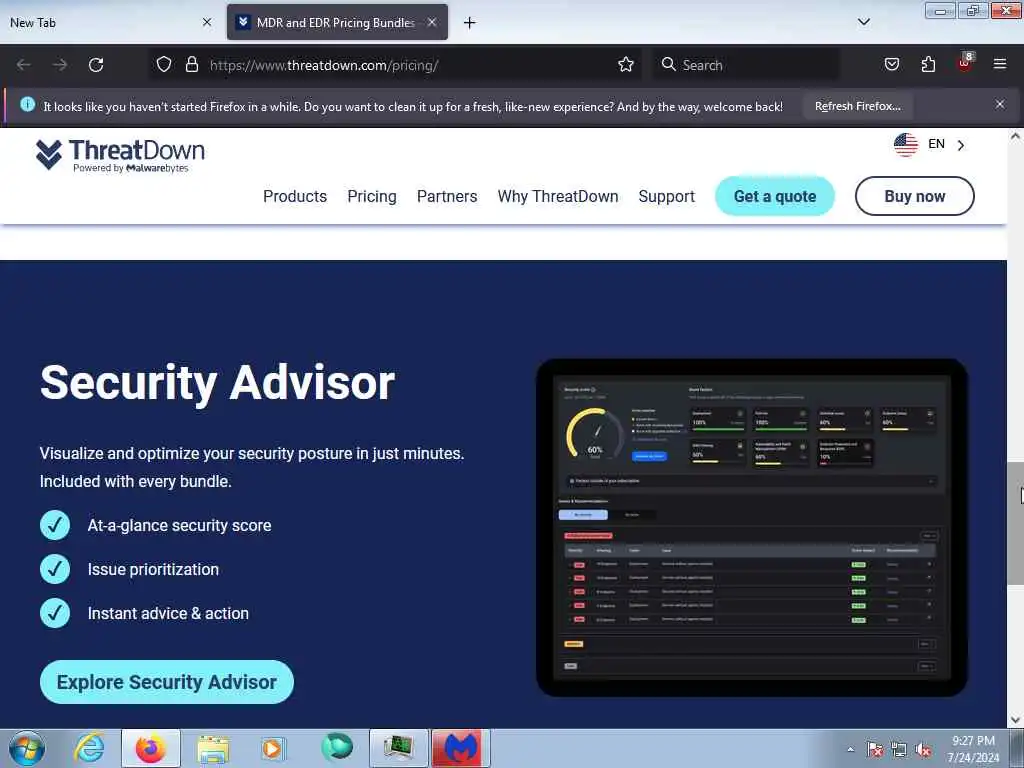Click the Firefox taskbar icon
Image resolution: width=1024 pixels, height=768 pixels.
point(150,748)
